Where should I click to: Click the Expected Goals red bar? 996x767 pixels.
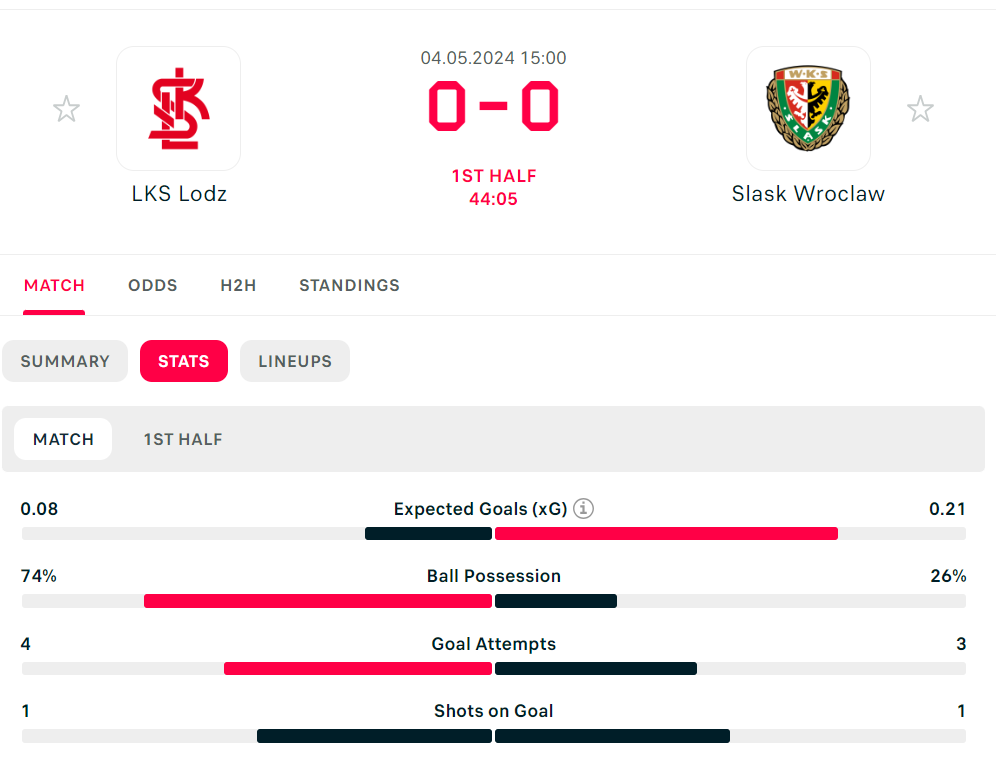point(666,534)
